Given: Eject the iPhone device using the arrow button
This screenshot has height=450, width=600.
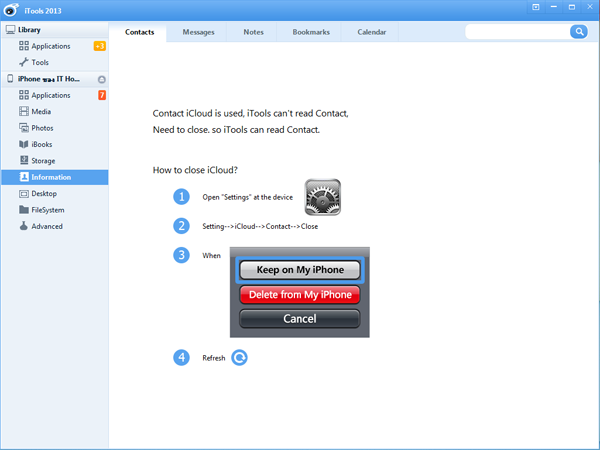Looking at the screenshot, I should pyautogui.click(x=101, y=79).
